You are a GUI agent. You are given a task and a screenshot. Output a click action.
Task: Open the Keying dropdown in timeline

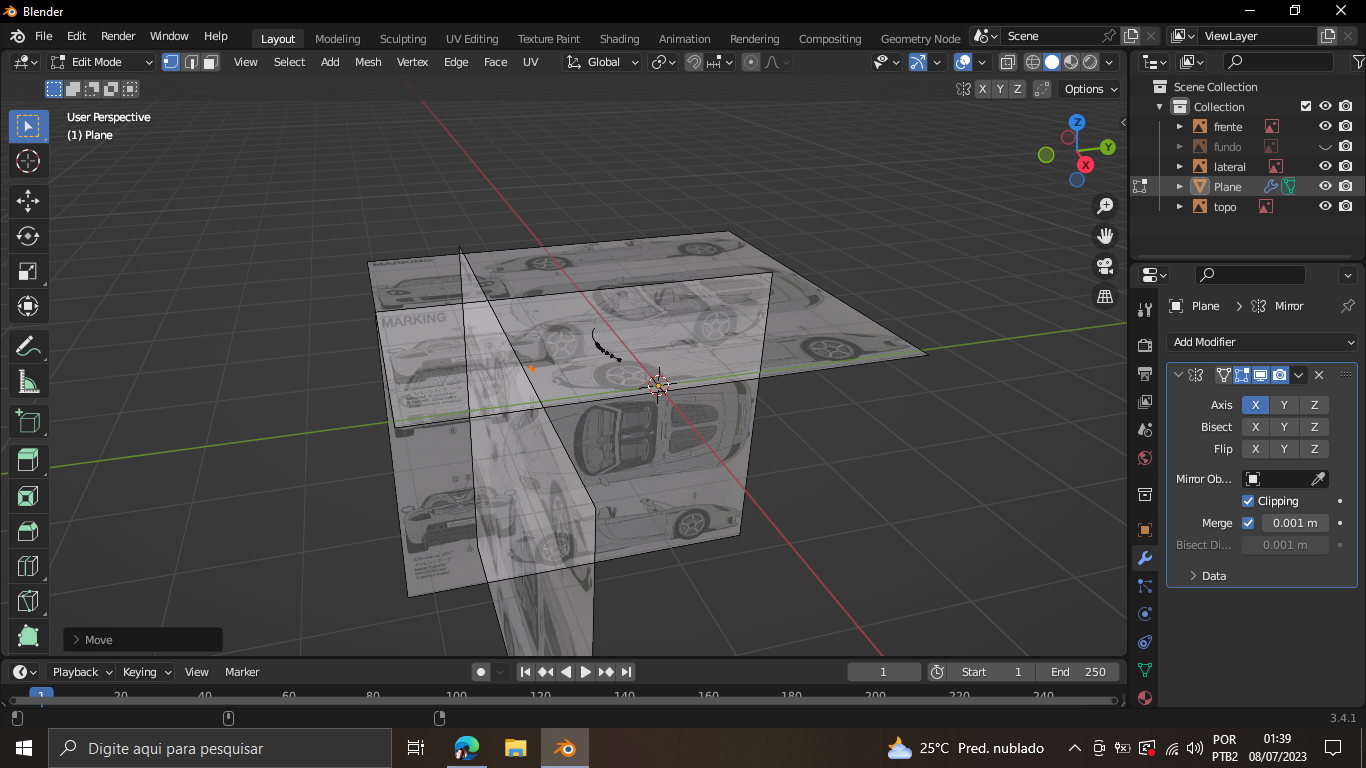coord(146,672)
